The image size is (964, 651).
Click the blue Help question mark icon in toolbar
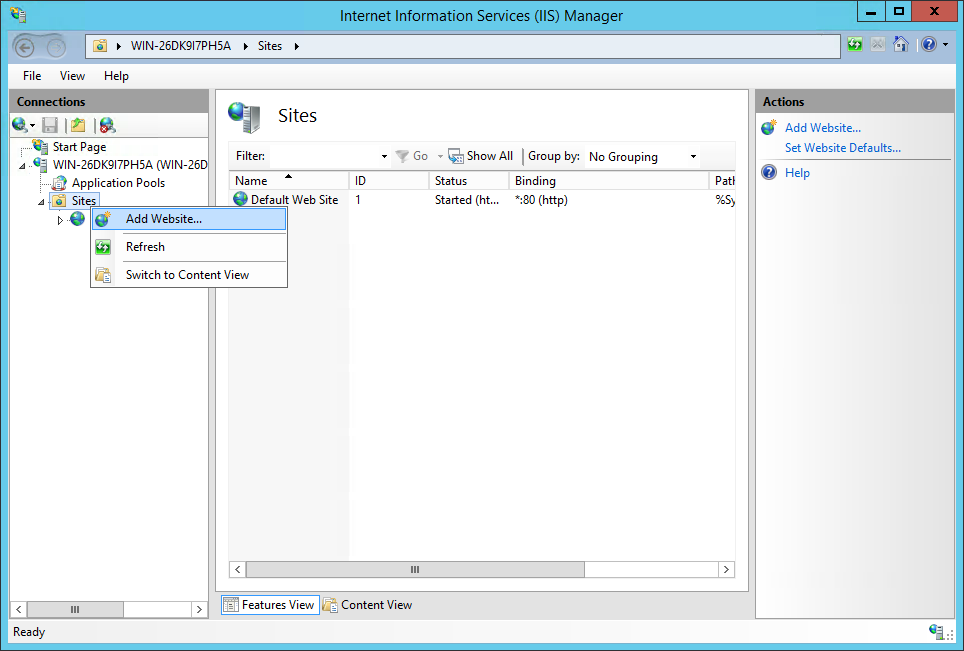[x=929, y=44]
